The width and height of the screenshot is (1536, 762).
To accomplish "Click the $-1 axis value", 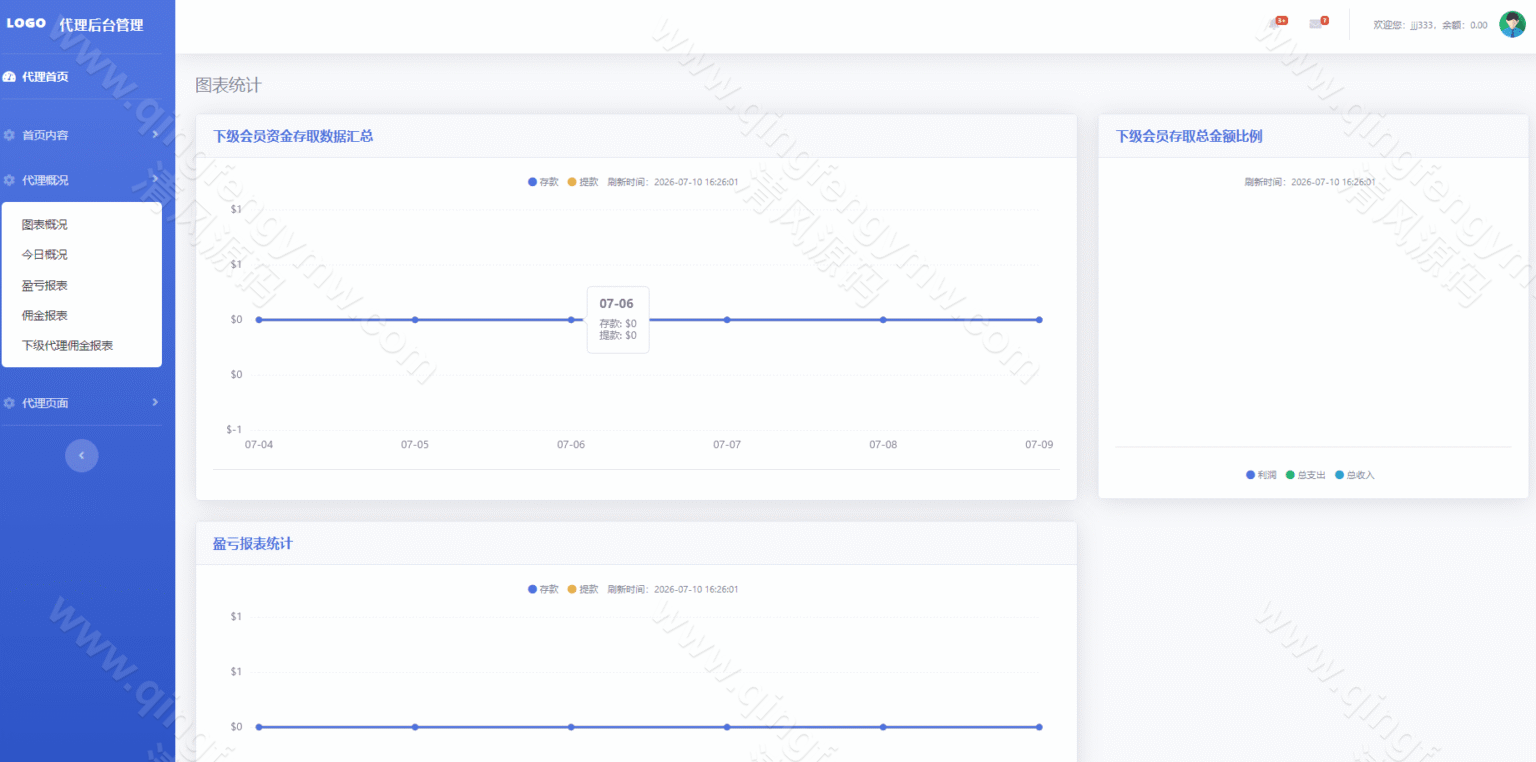I will pos(234,429).
